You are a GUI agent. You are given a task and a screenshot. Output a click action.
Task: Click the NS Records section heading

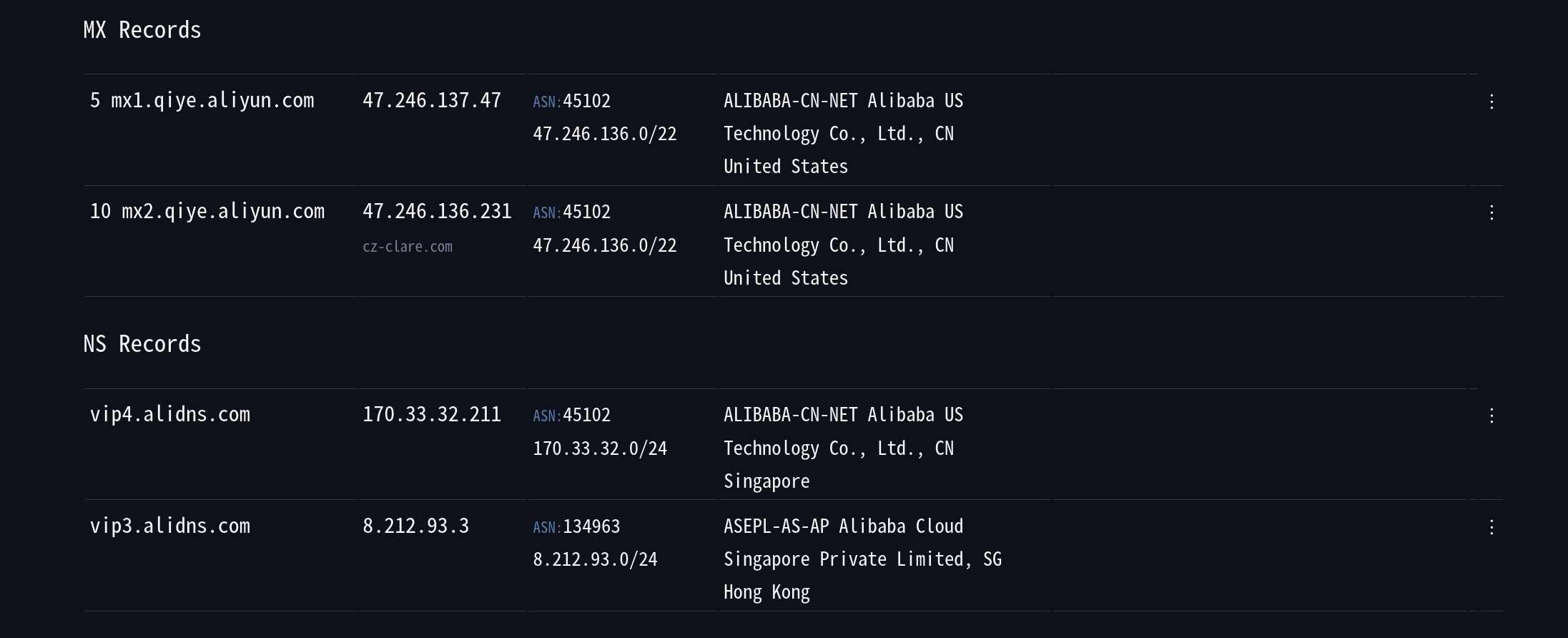click(x=142, y=344)
